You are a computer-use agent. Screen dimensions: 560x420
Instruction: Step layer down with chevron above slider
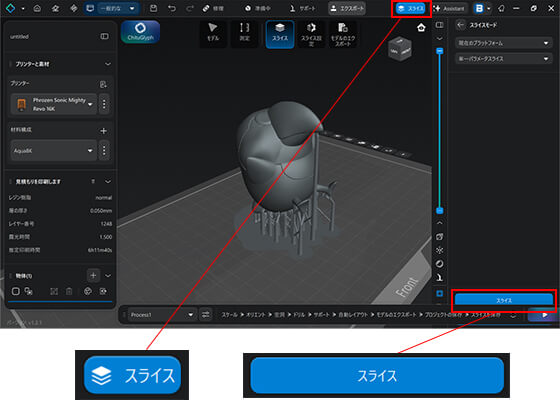(440, 38)
